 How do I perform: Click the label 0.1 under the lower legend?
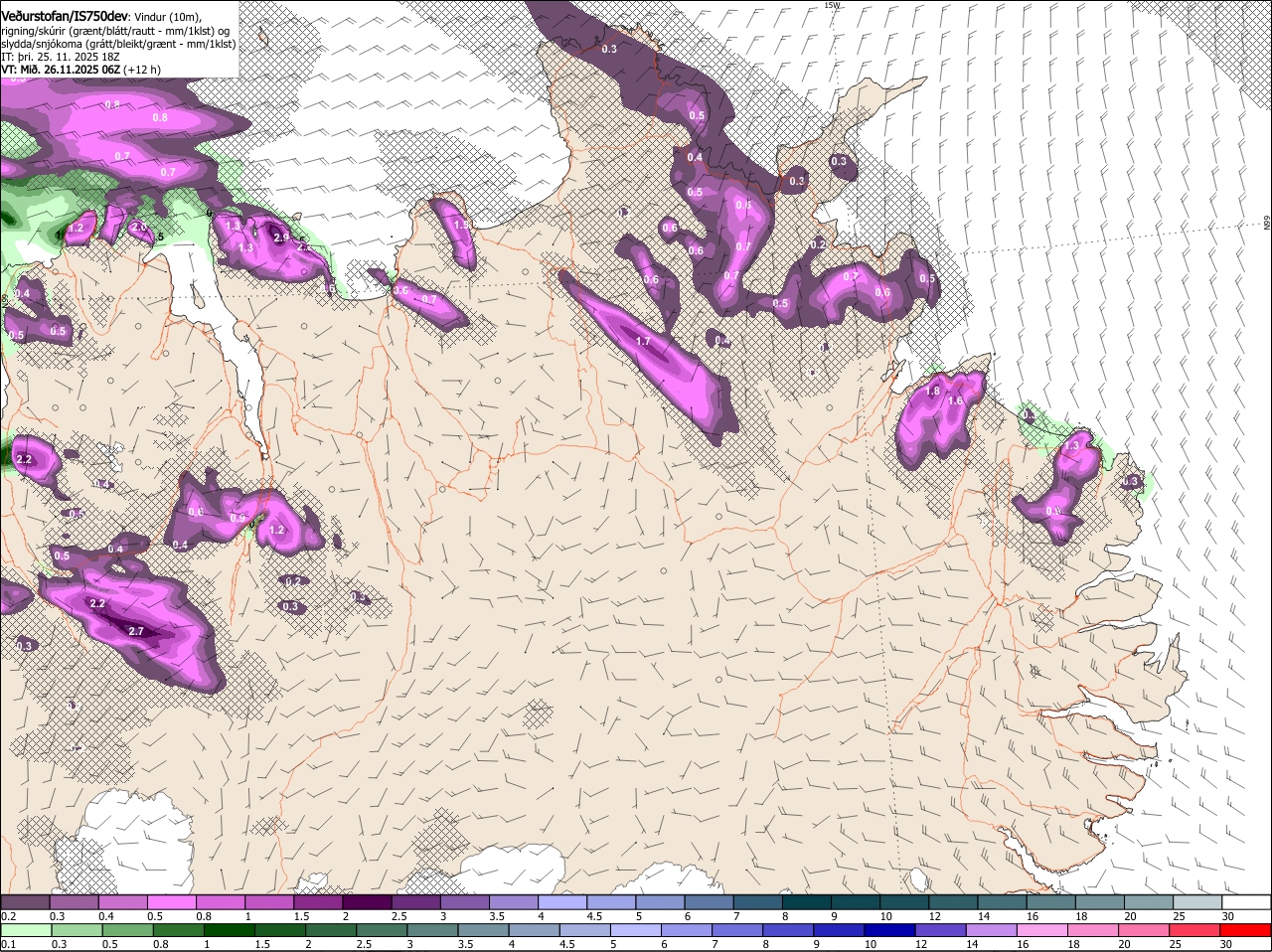point(8,944)
